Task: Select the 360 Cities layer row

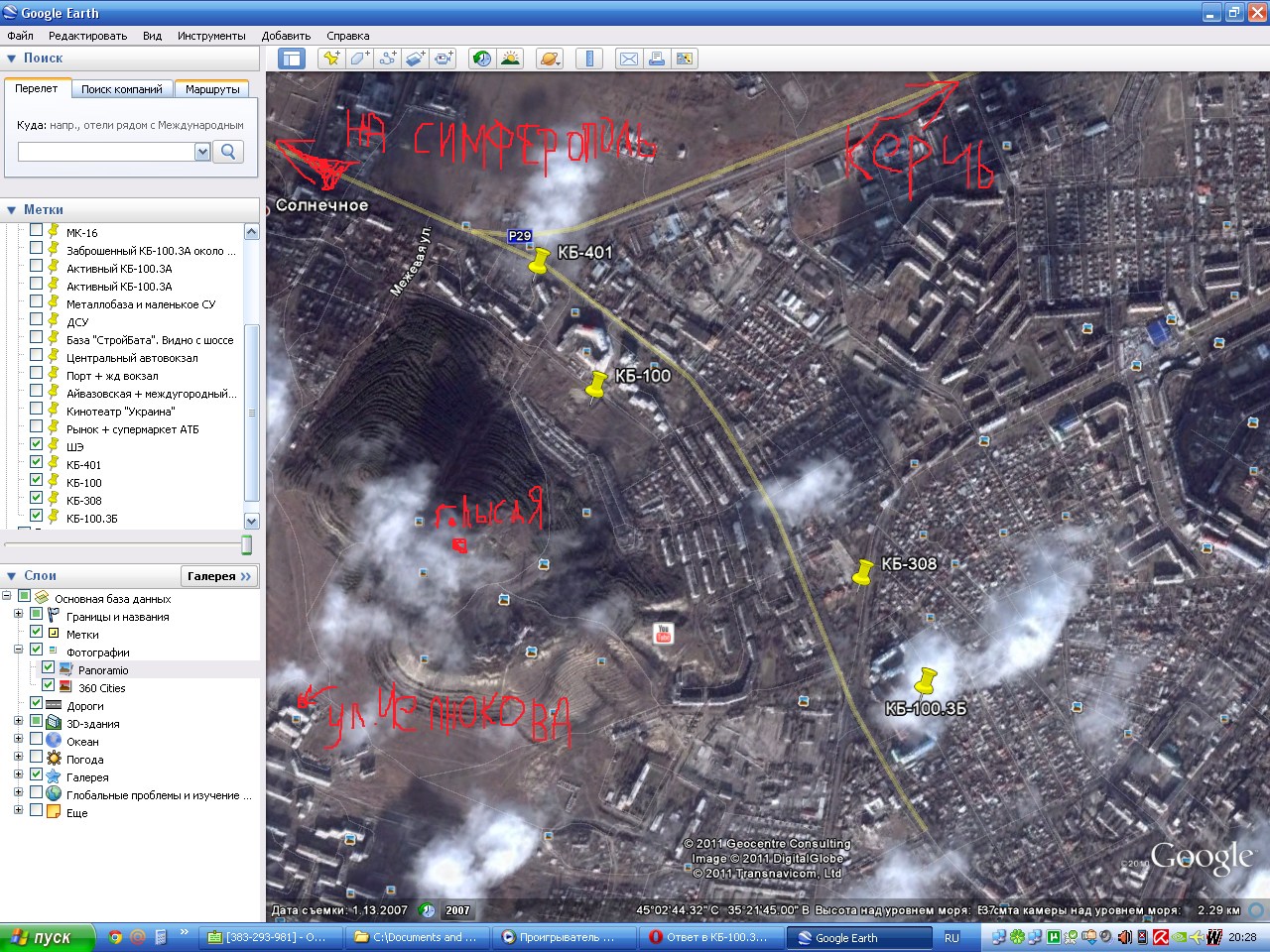Action: pyautogui.click(x=101, y=687)
